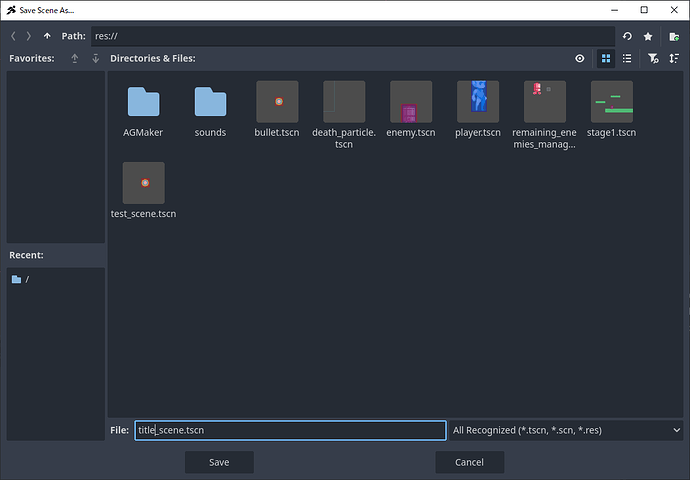Viewport: 690px width, 480px height.
Task: Click the forward navigation arrow
Action: tap(29, 36)
